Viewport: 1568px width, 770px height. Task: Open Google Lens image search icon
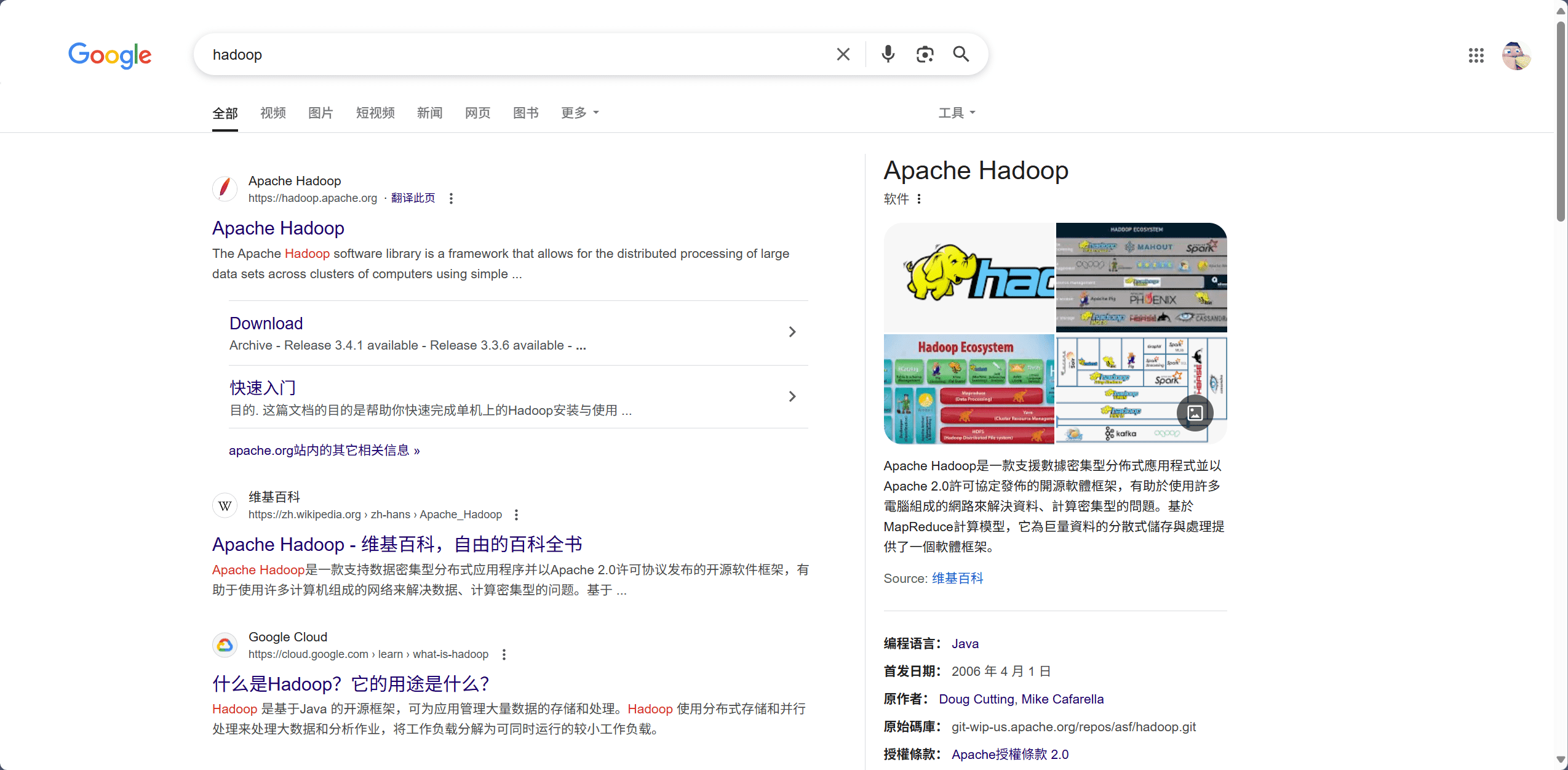(925, 54)
